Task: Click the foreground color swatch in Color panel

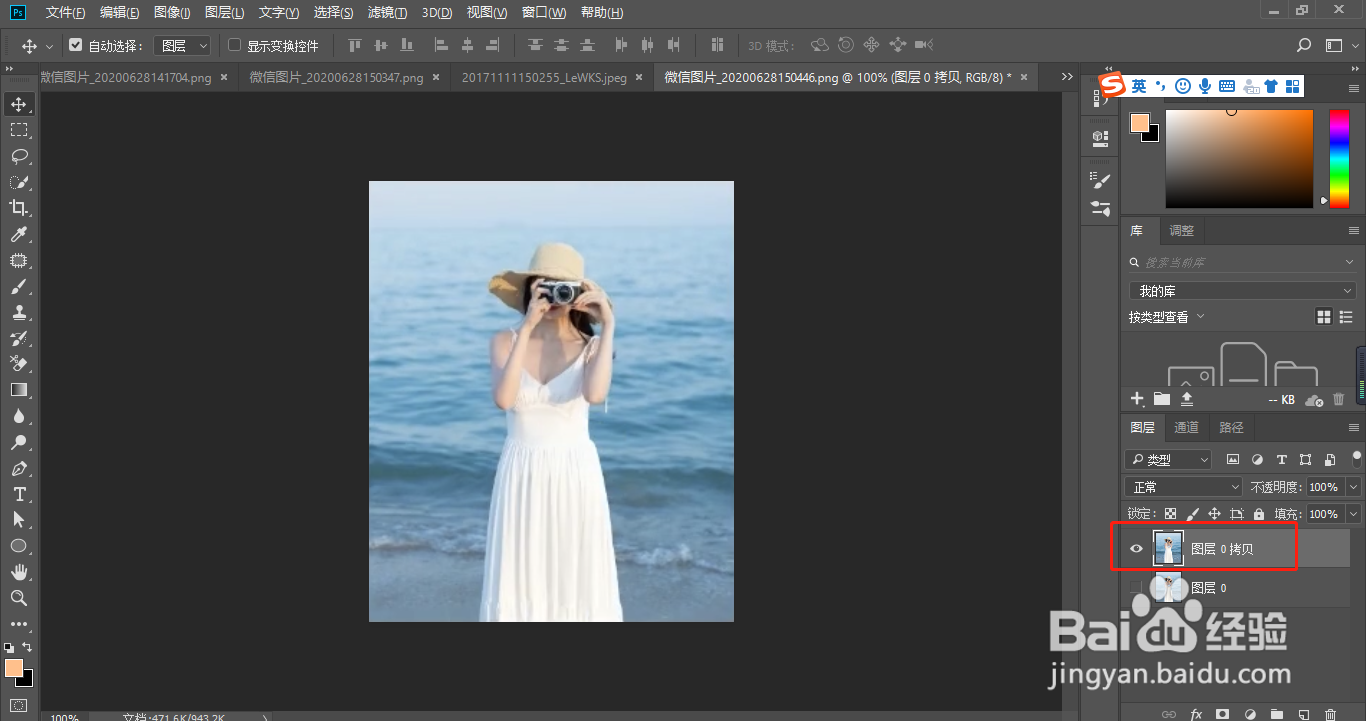Action: 1140,123
